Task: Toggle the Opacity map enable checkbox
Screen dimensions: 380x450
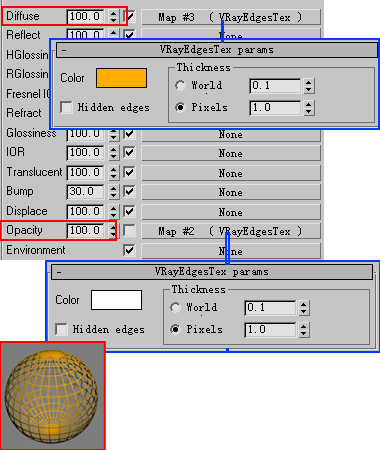Action: 129,231
